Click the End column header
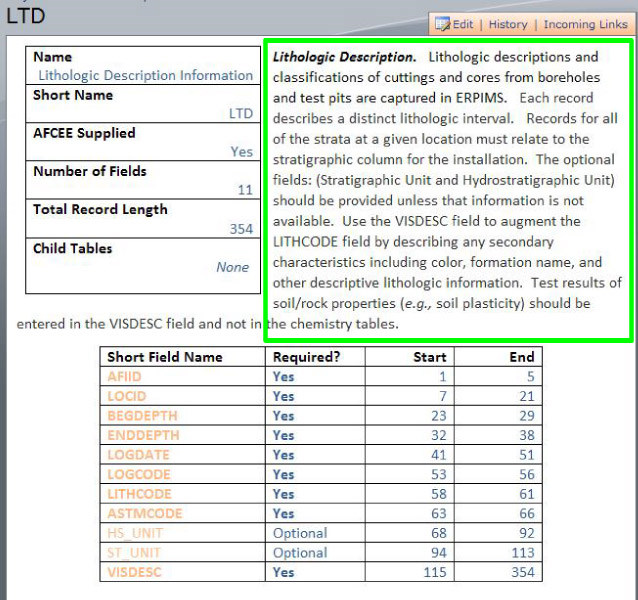The height and width of the screenshot is (600, 638). coord(522,357)
